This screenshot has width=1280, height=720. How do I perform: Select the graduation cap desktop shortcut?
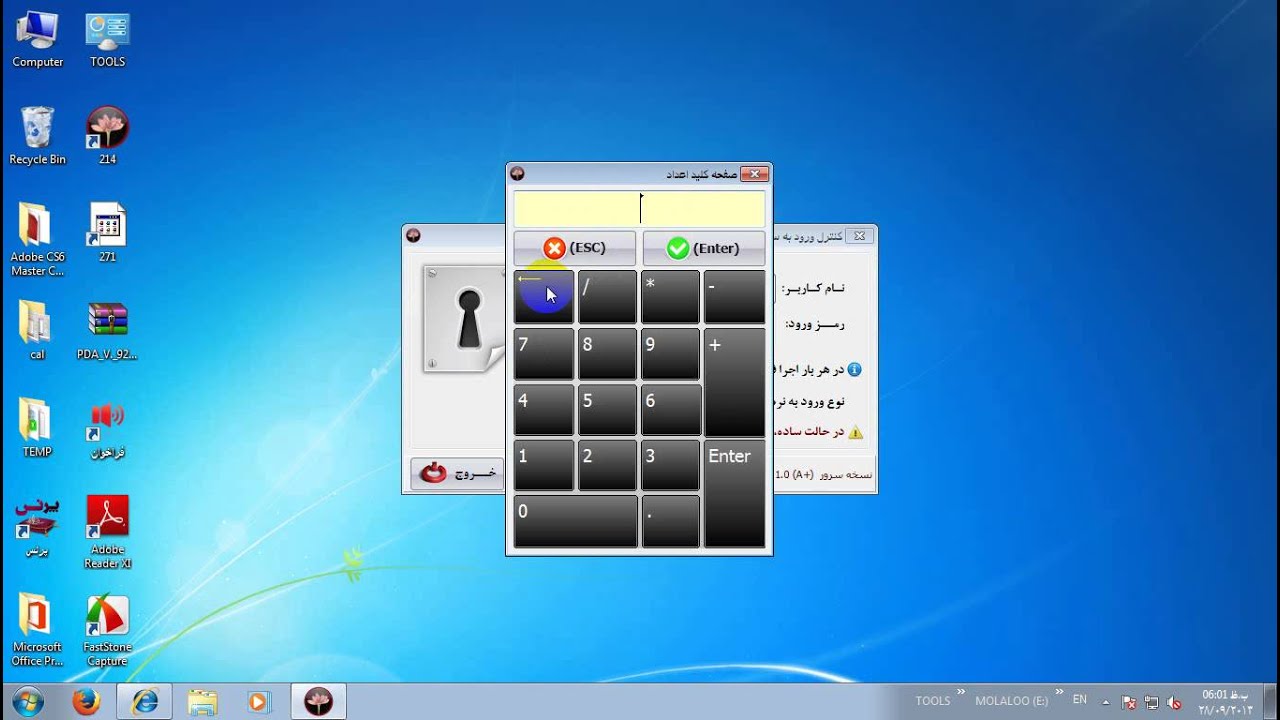38,526
